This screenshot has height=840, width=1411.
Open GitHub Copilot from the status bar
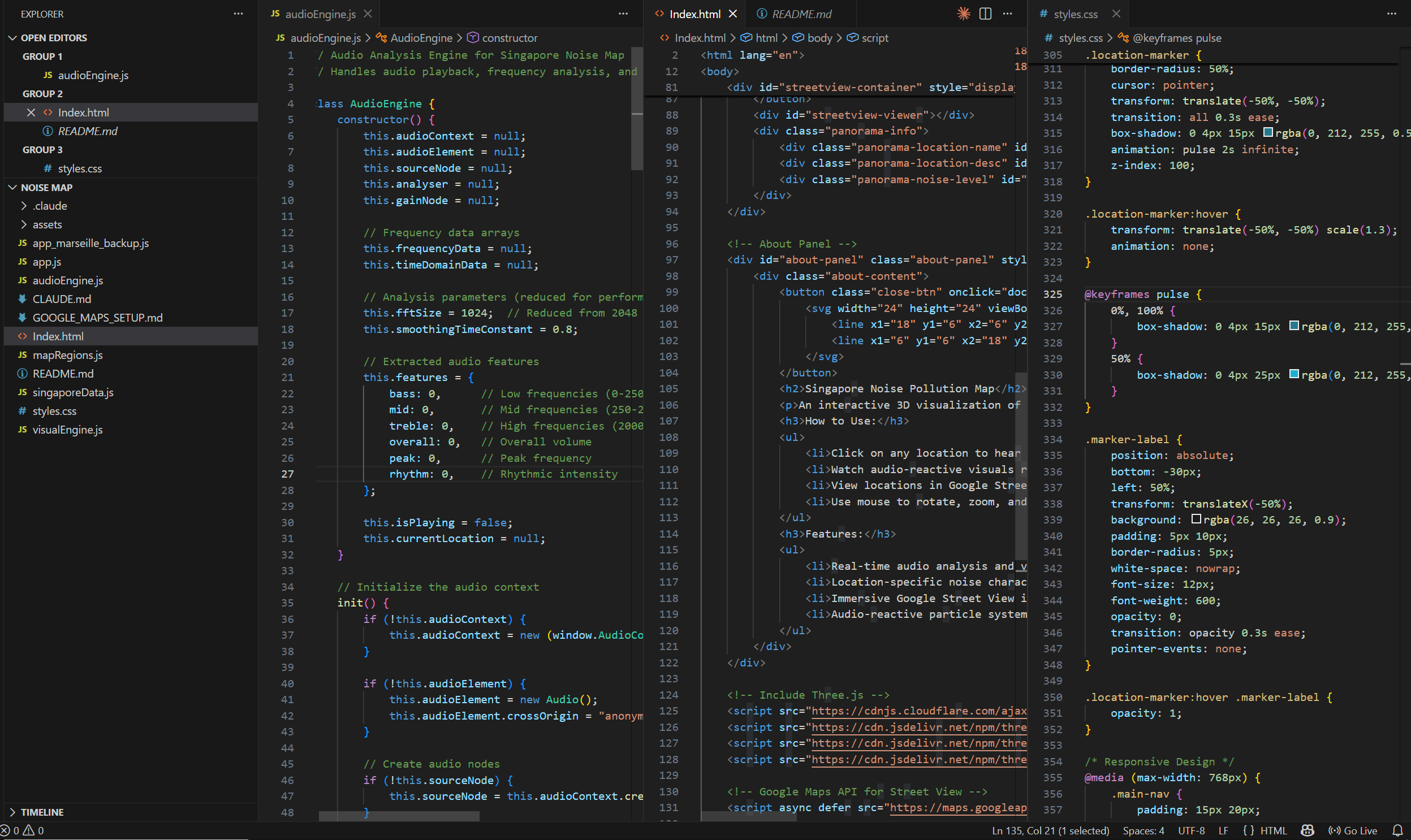click(1307, 830)
